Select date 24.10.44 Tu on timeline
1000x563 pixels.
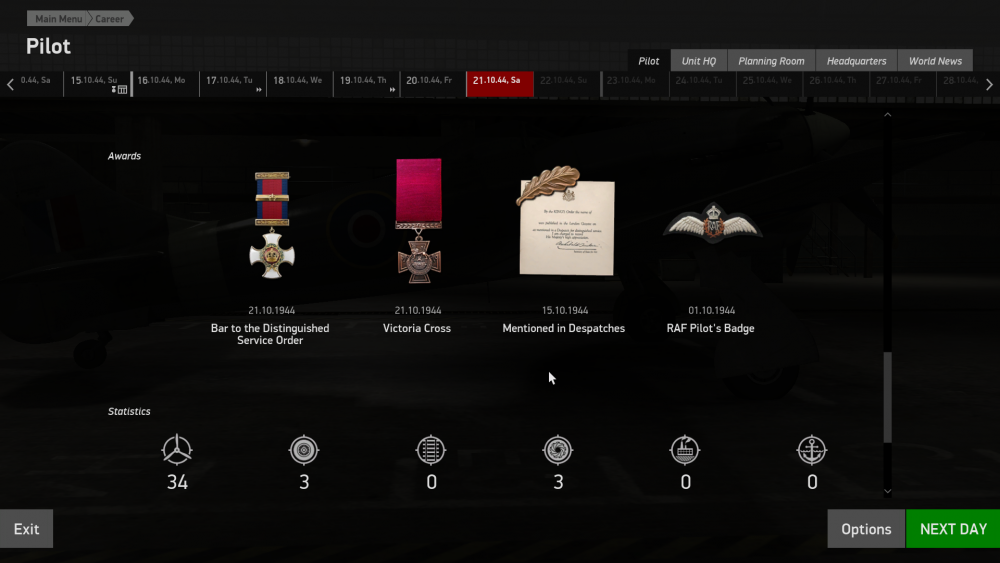point(703,84)
